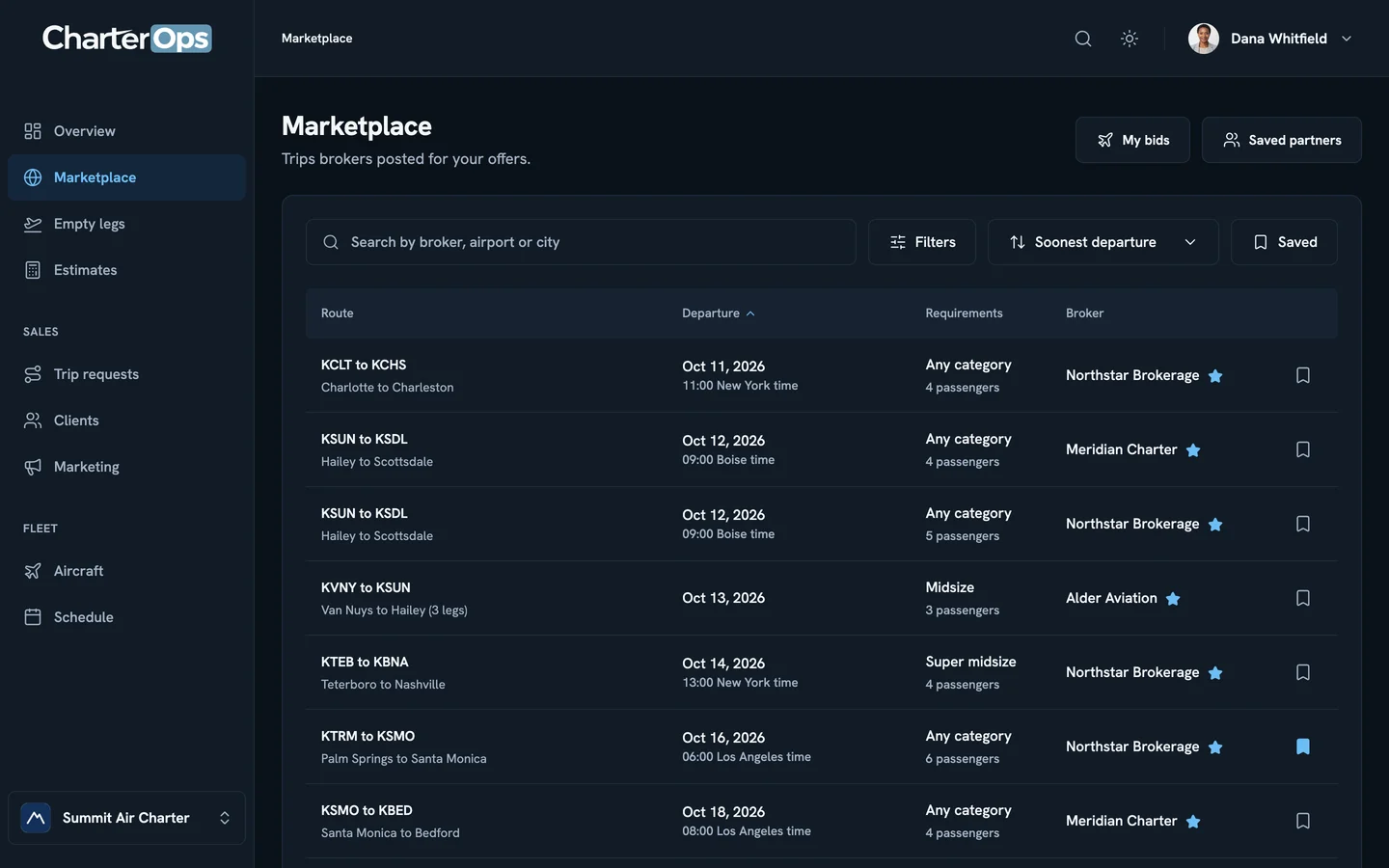Open the Schedule page
The height and width of the screenshot is (868, 1389).
126,617
